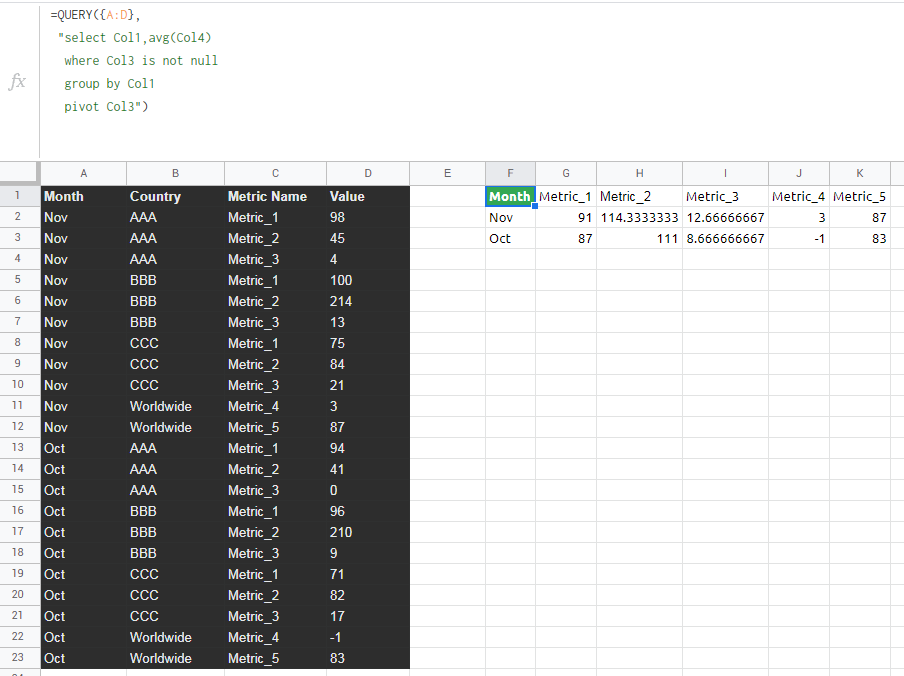Select column E header
The height and width of the screenshot is (676, 904).
click(x=447, y=173)
